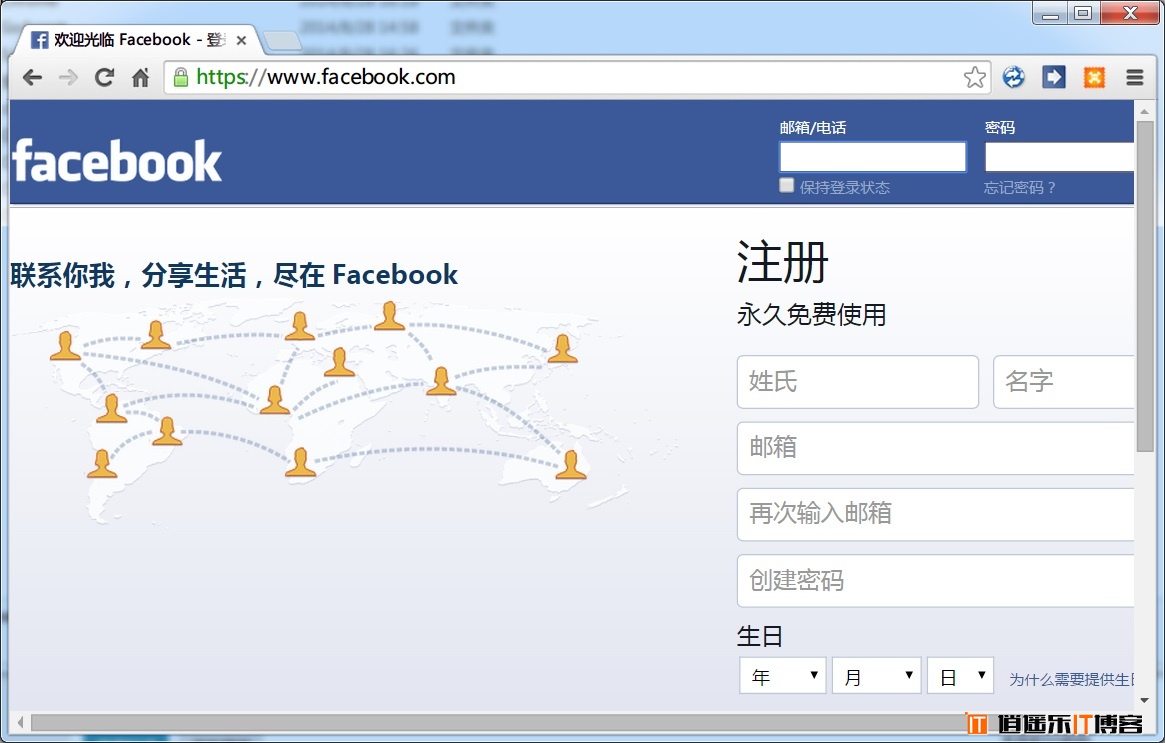
Task: Expand the 年 birthday dropdown
Action: (782, 675)
